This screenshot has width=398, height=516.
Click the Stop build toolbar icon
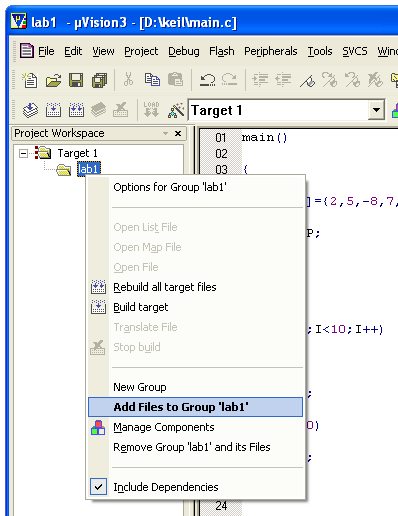[x=121, y=110]
